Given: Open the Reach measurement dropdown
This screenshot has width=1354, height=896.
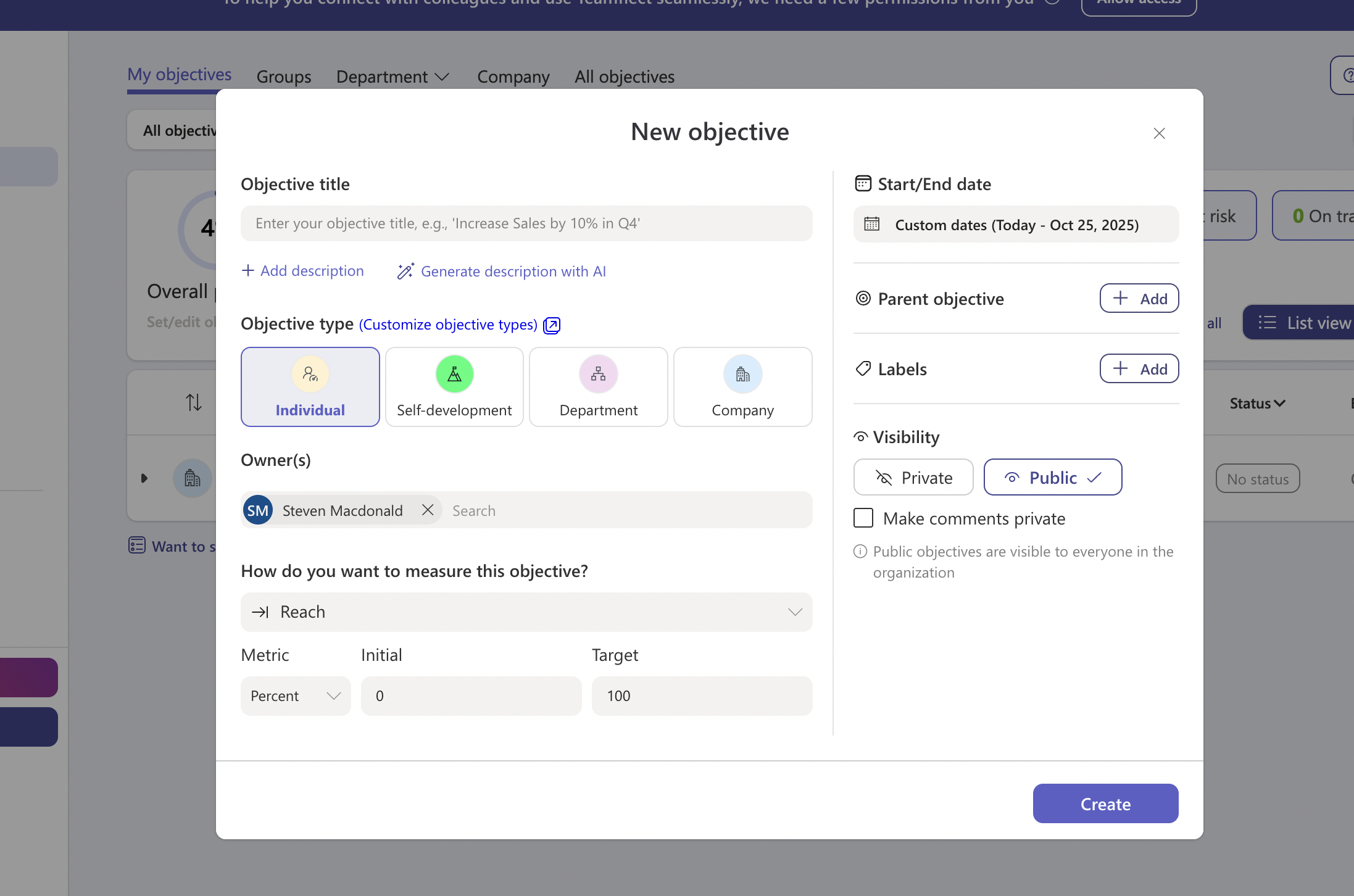Looking at the screenshot, I should 526,612.
